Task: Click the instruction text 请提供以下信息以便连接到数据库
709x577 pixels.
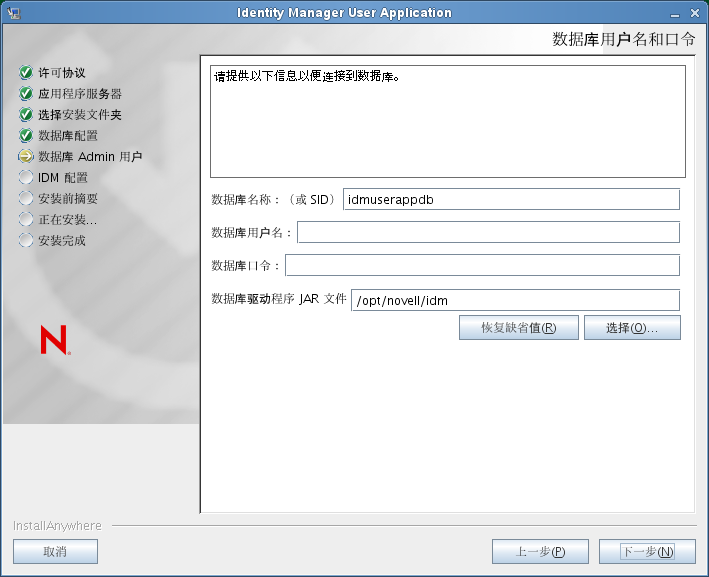Action: (307, 76)
